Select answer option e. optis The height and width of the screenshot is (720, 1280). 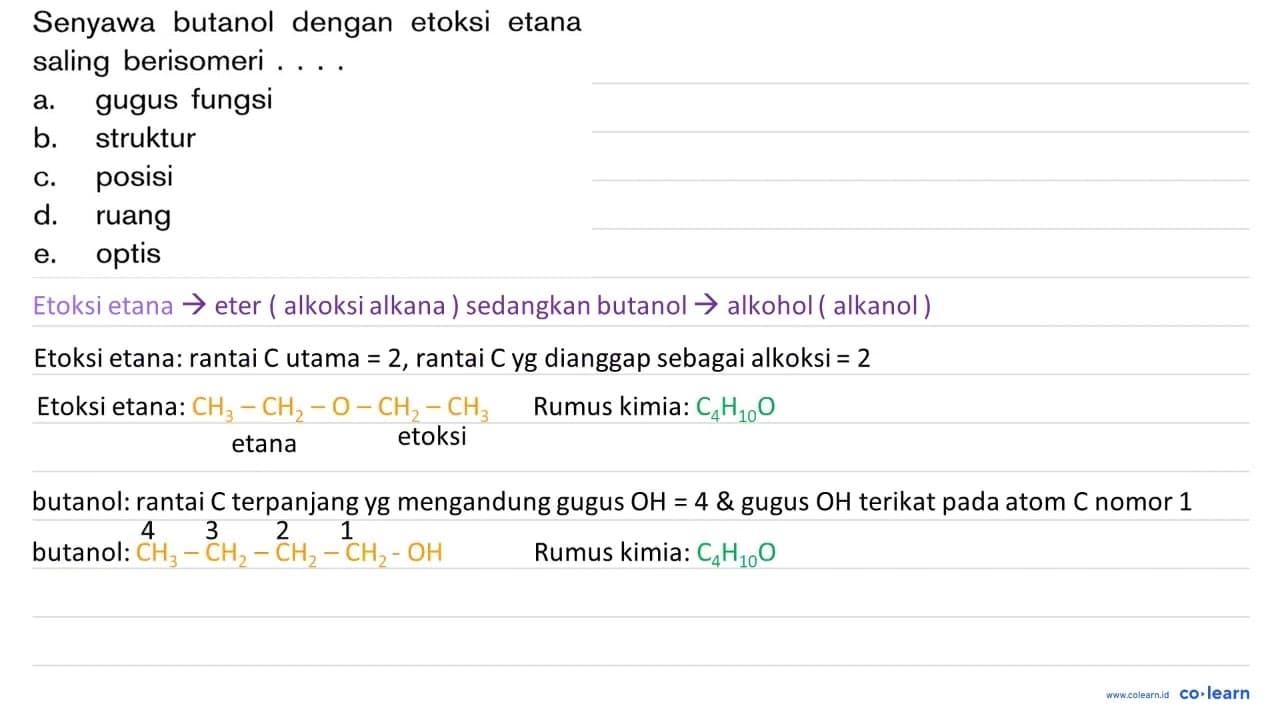point(97,254)
